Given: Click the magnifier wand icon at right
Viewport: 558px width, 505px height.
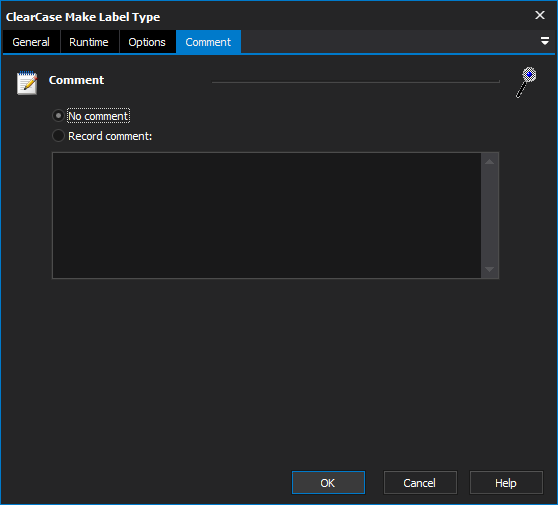Looking at the screenshot, I should click(x=526, y=82).
